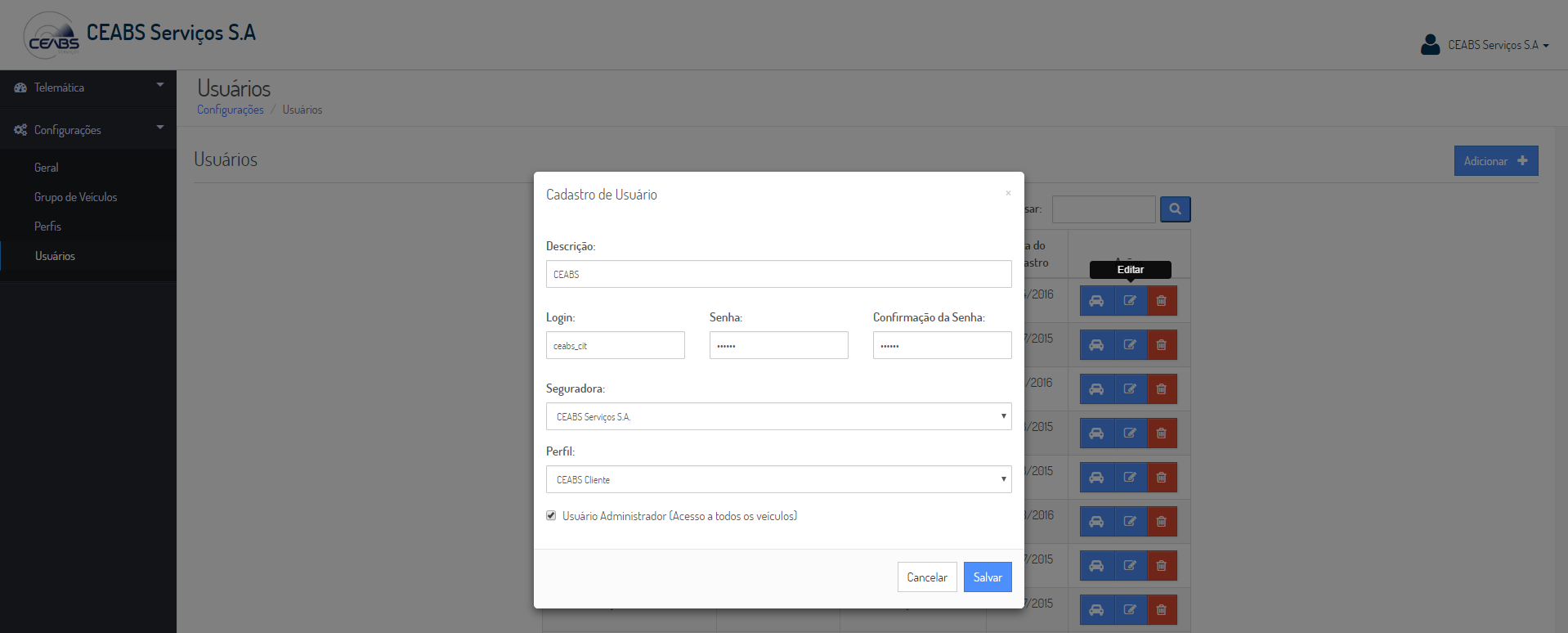The width and height of the screenshot is (1568, 633).
Task: Click pencil edit icon in sixth user row
Action: (x=1130, y=522)
